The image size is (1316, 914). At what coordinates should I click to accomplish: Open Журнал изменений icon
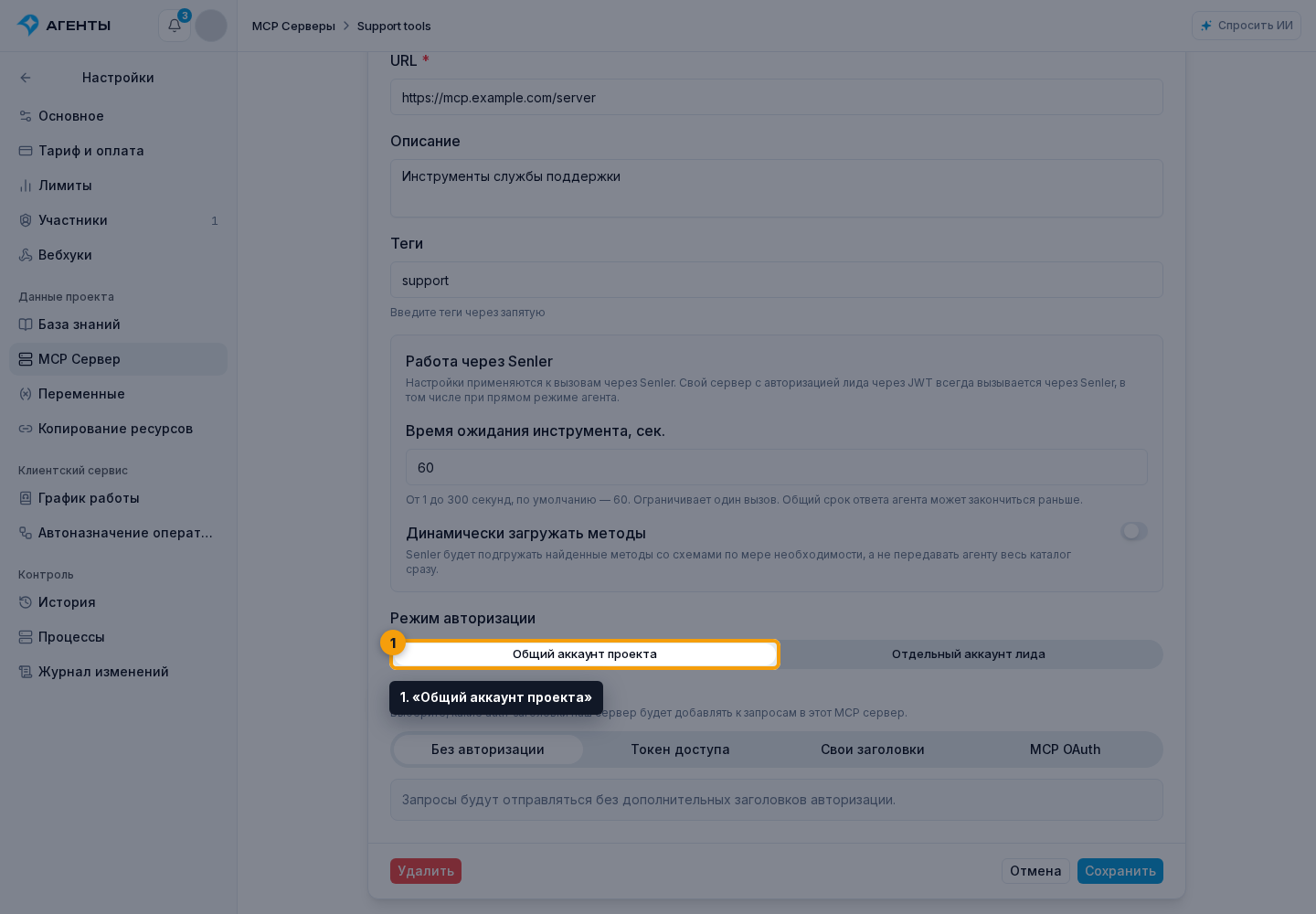tap(26, 672)
